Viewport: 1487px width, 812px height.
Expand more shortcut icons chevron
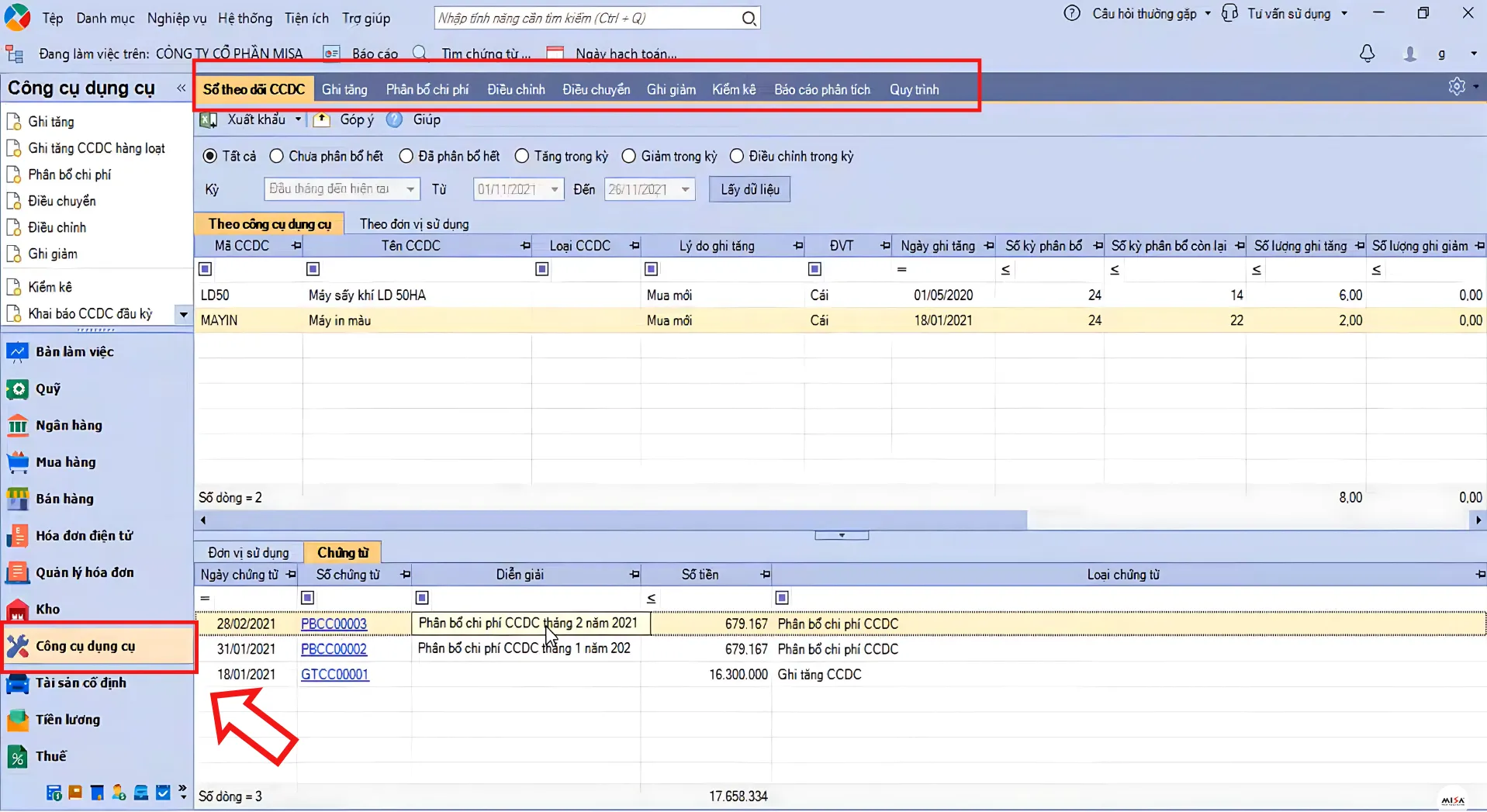(183, 792)
